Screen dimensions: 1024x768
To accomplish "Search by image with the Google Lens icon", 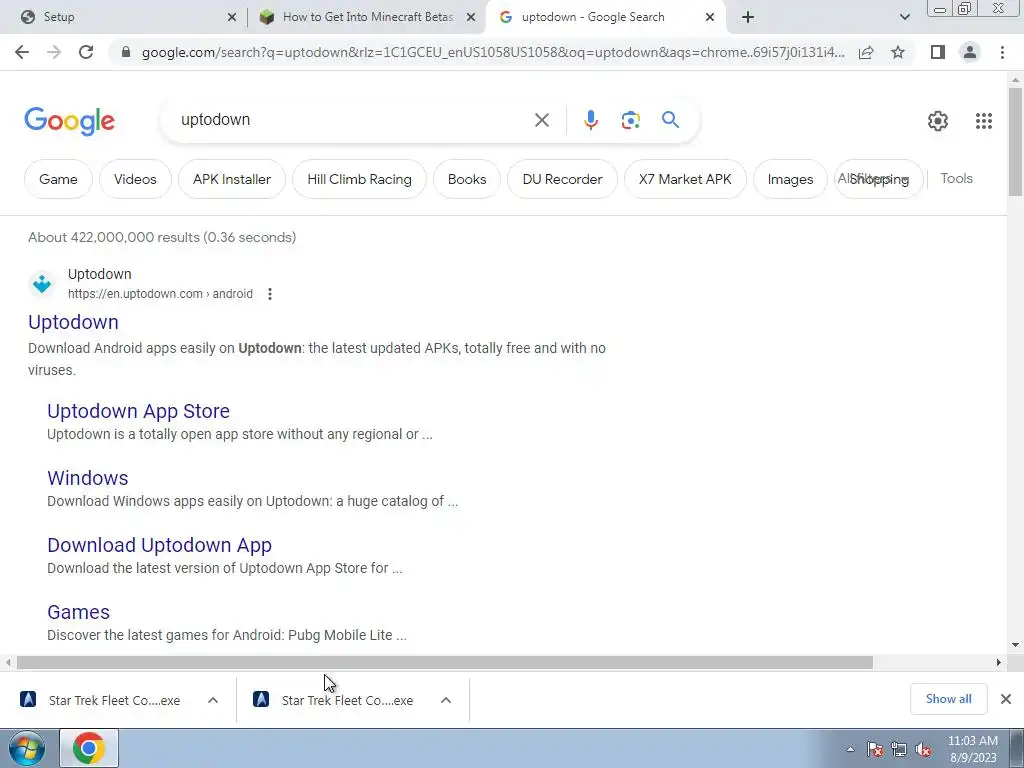I will click(x=630, y=120).
